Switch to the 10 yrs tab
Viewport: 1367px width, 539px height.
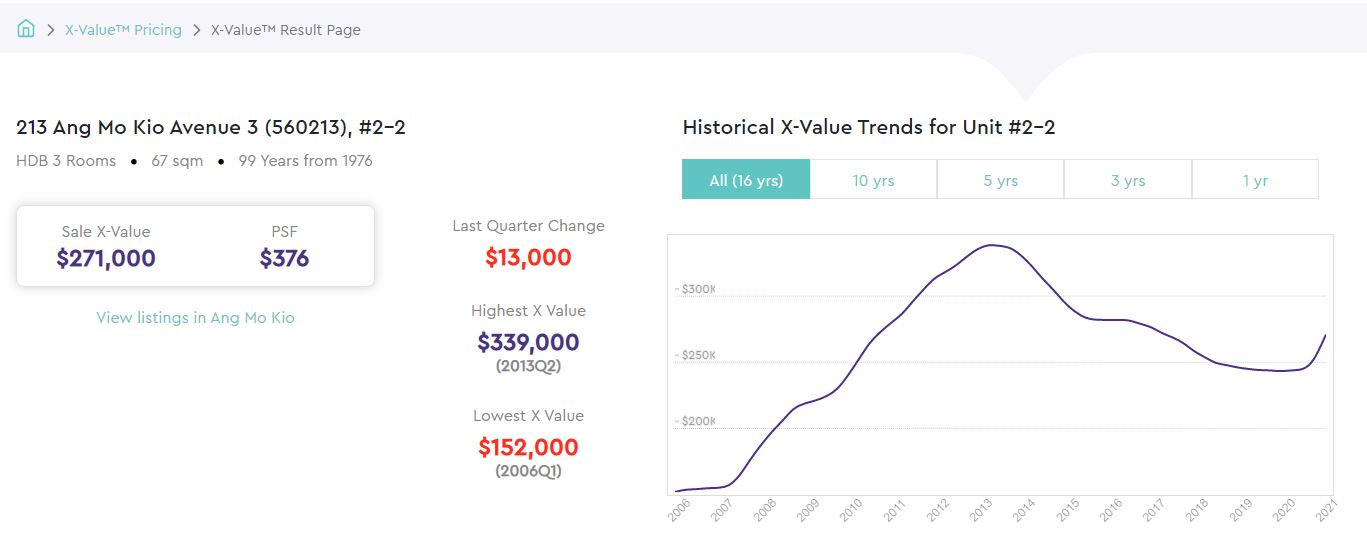tap(873, 180)
